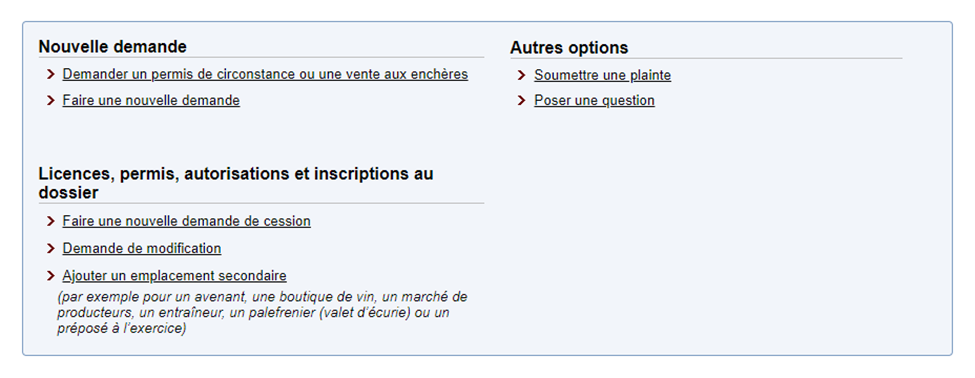Click chevron icon beside permis de circonstance
975x378 pixels.
51,75
